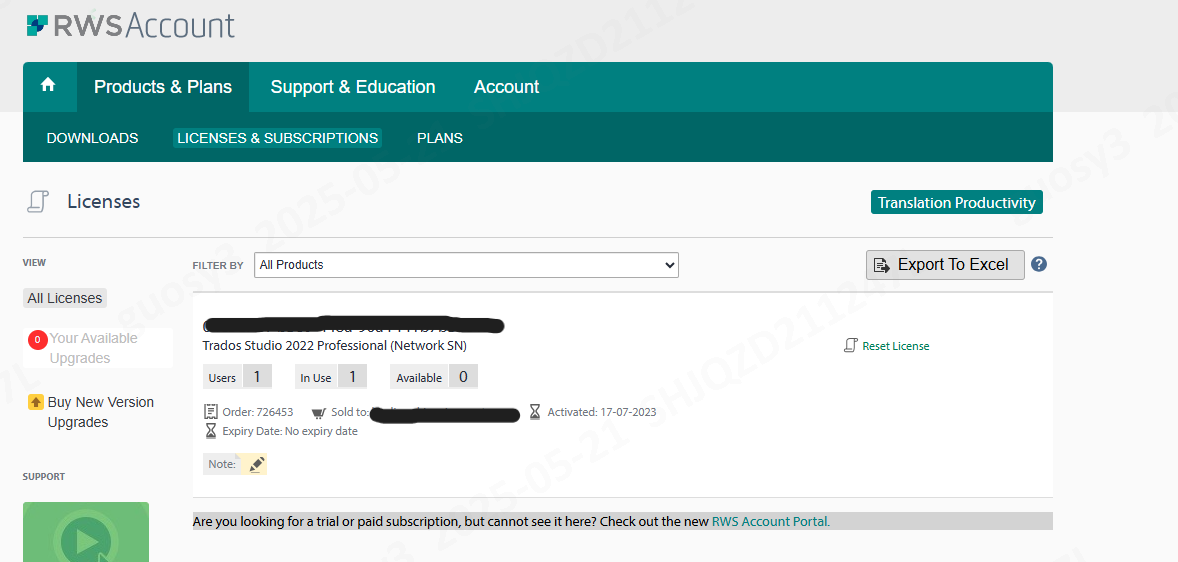1178x562 pixels.
Task: Open the RWS Account Portal link
Action: click(x=771, y=521)
